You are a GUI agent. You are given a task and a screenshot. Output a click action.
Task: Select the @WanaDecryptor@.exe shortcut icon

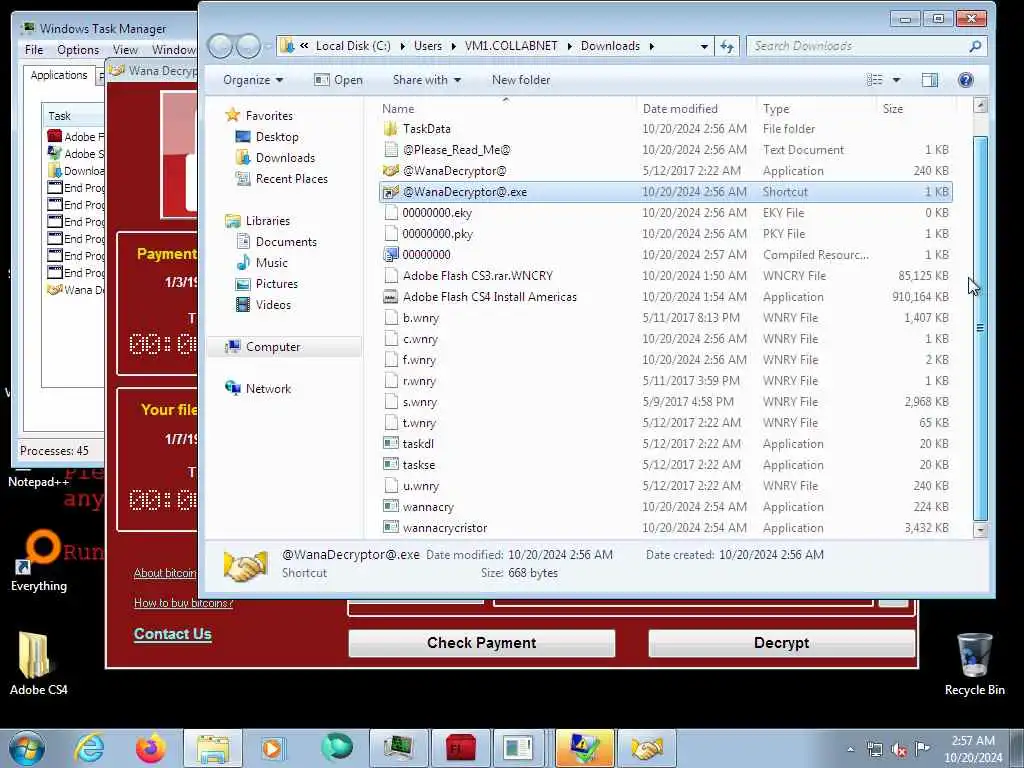point(391,192)
